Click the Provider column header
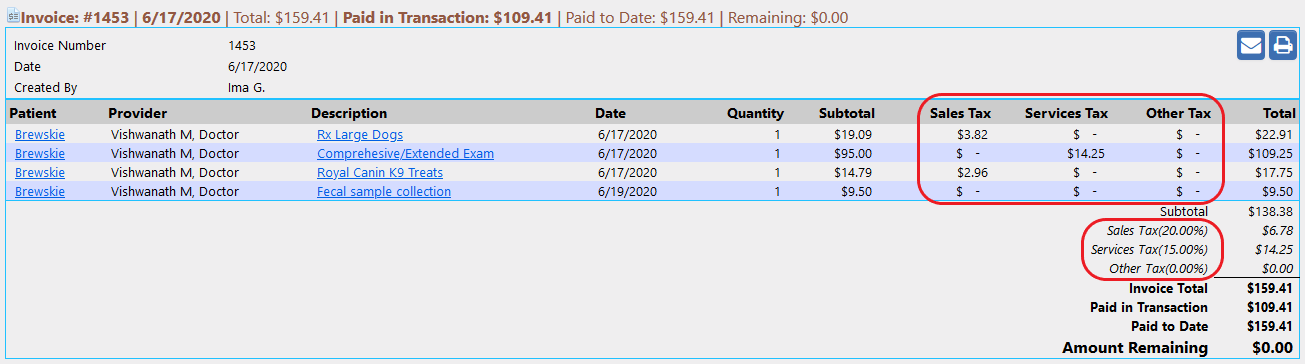The image size is (1305, 364). click(x=137, y=113)
